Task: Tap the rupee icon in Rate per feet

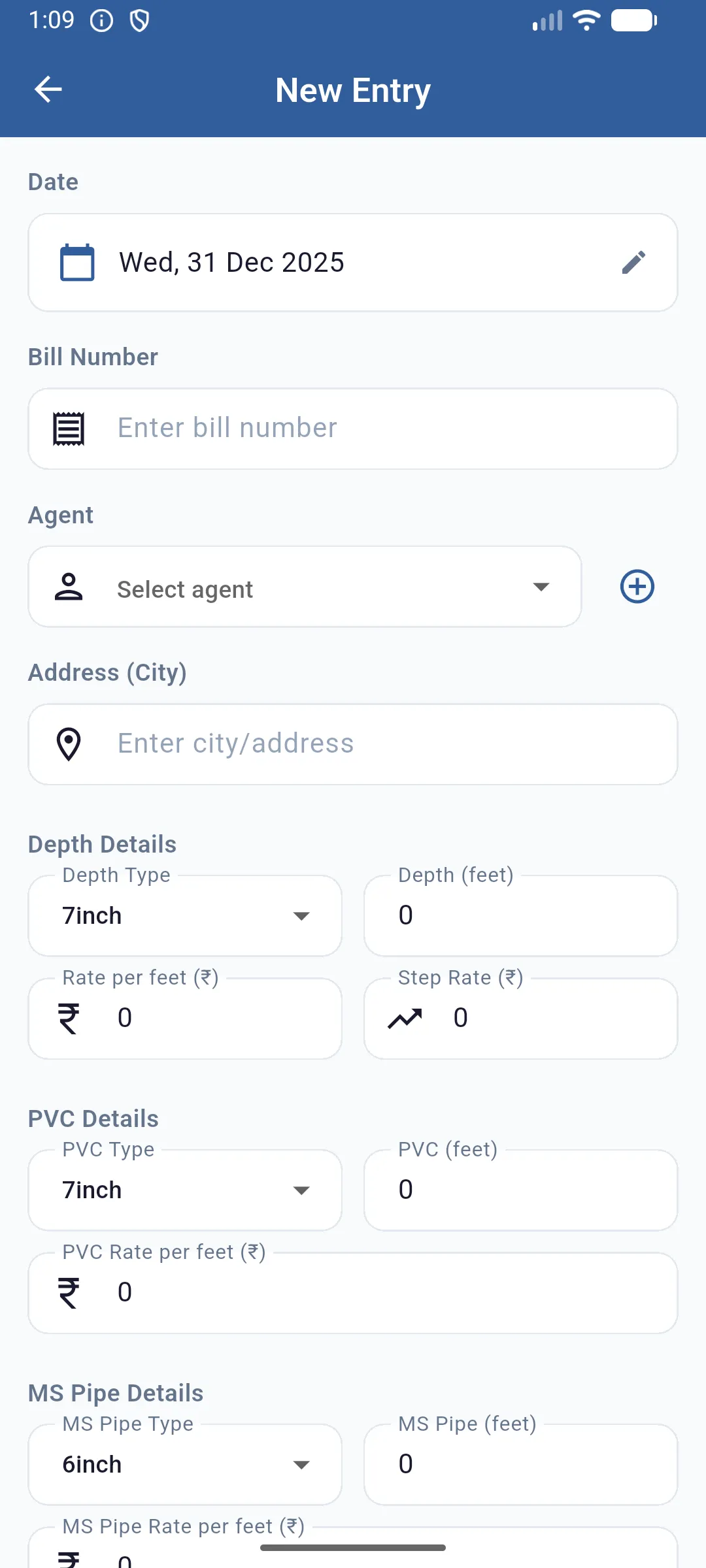Action: coord(69,1018)
